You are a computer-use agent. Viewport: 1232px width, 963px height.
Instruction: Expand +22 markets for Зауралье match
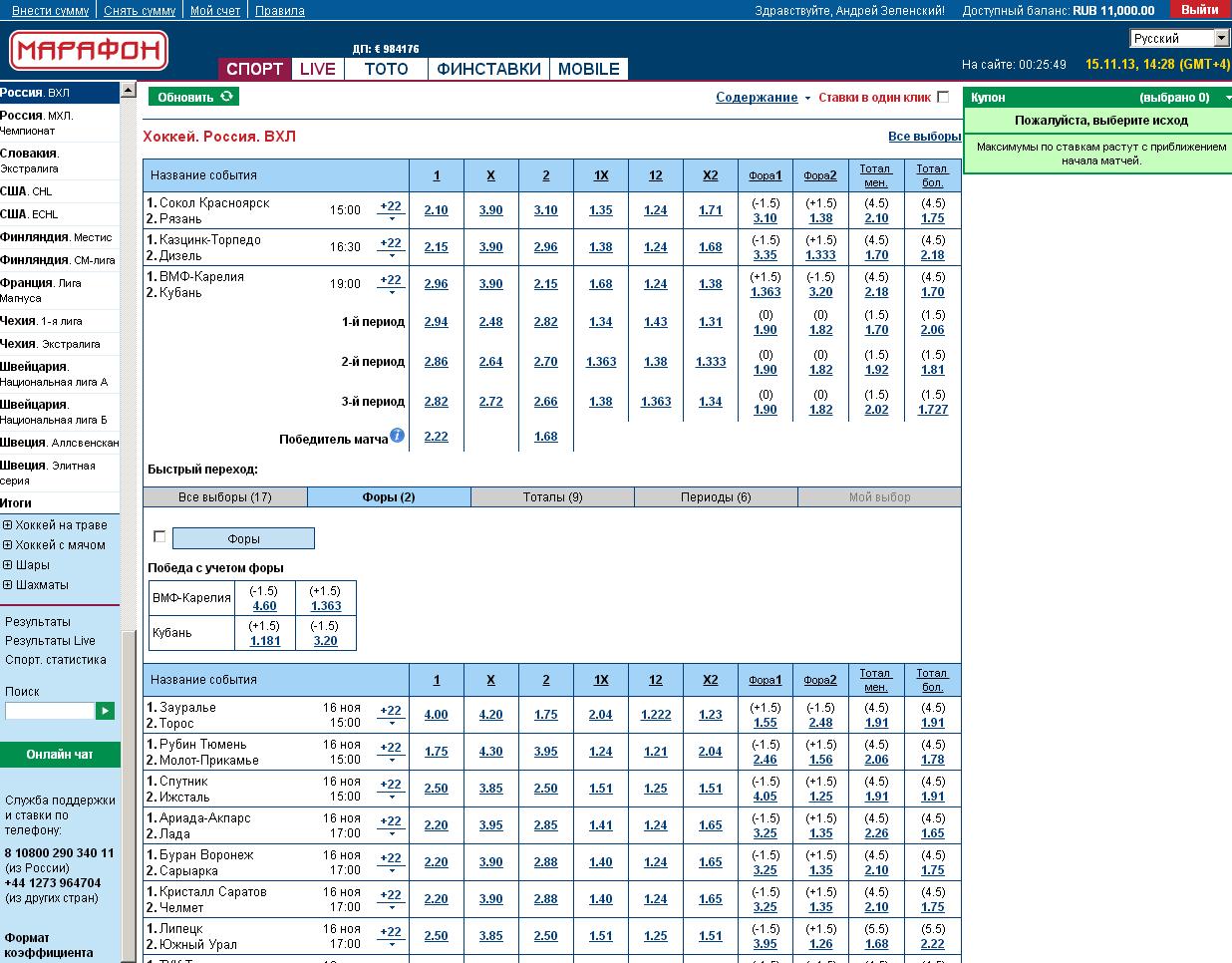click(391, 715)
